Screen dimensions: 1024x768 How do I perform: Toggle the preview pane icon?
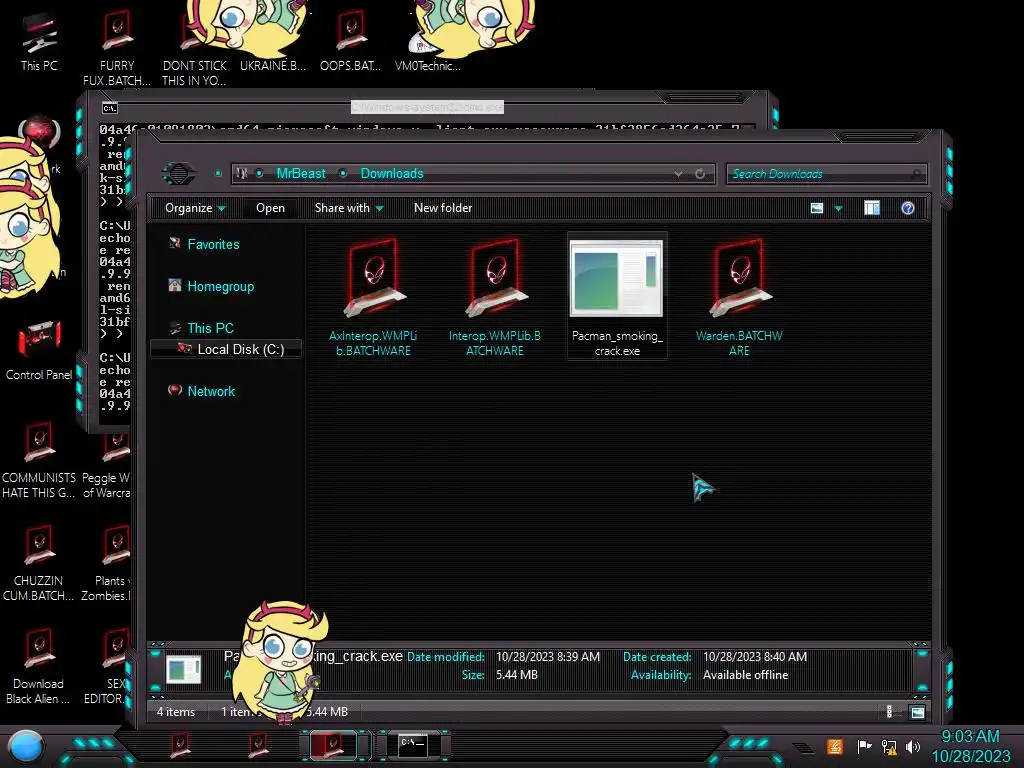[872, 208]
